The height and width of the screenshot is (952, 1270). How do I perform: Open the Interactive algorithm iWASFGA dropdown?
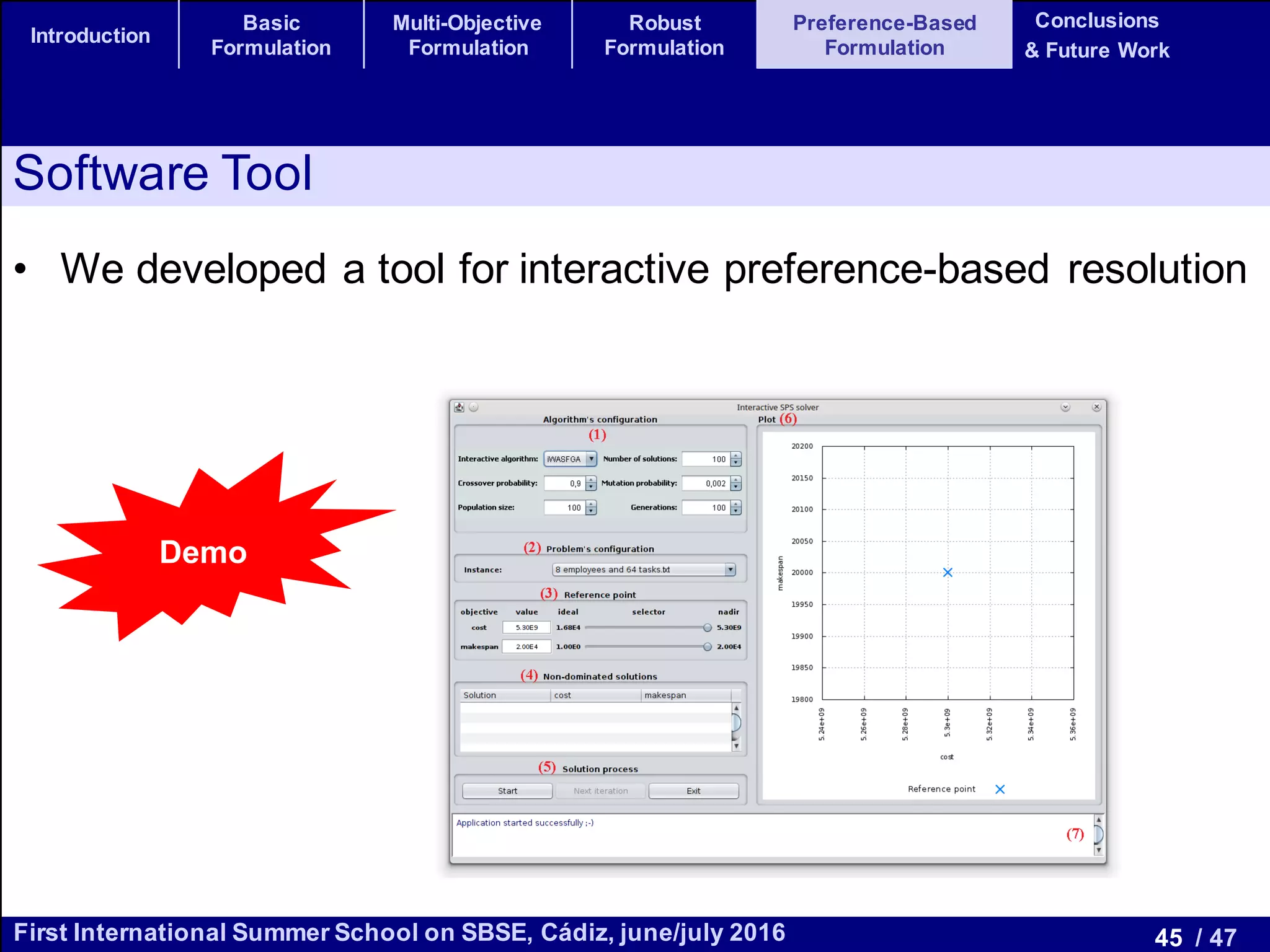pyautogui.click(x=591, y=459)
